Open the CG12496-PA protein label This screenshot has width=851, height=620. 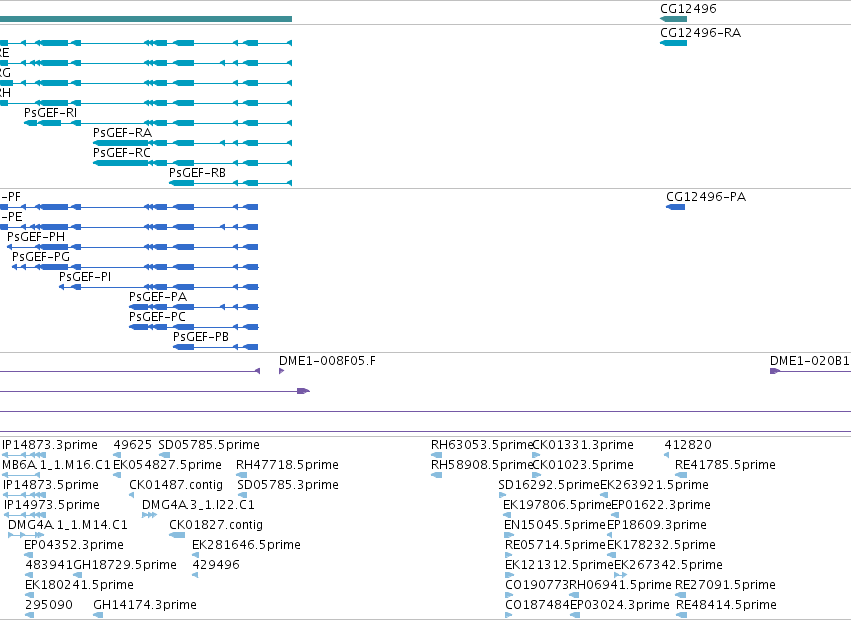706,197
